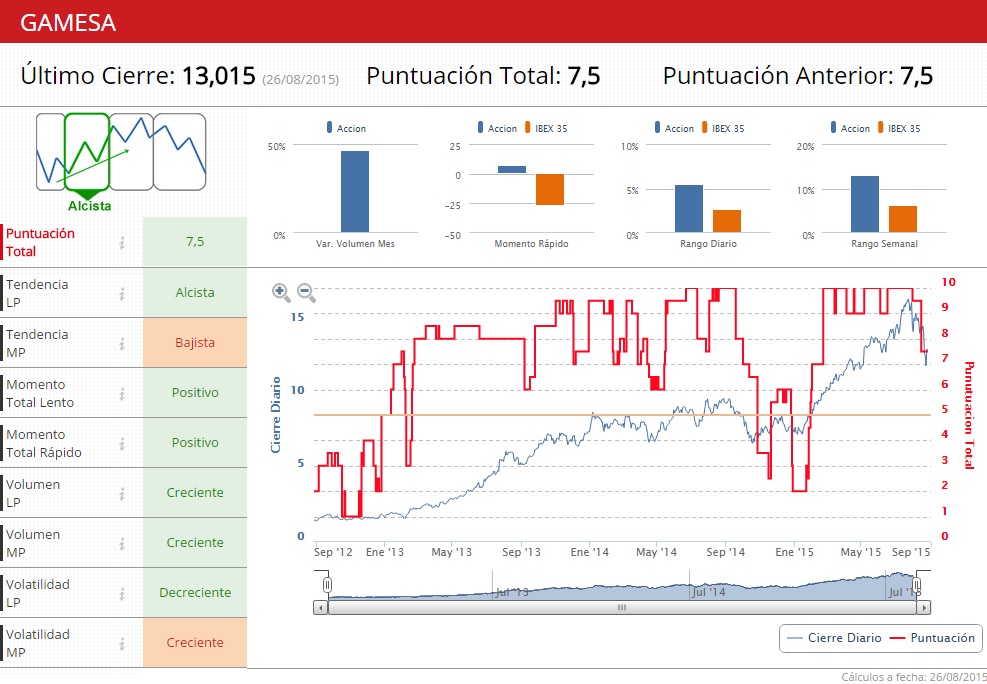The image size is (987, 684).
Task: Toggle IBEX 35 legend in Rango Diario chart
Action: tap(723, 128)
